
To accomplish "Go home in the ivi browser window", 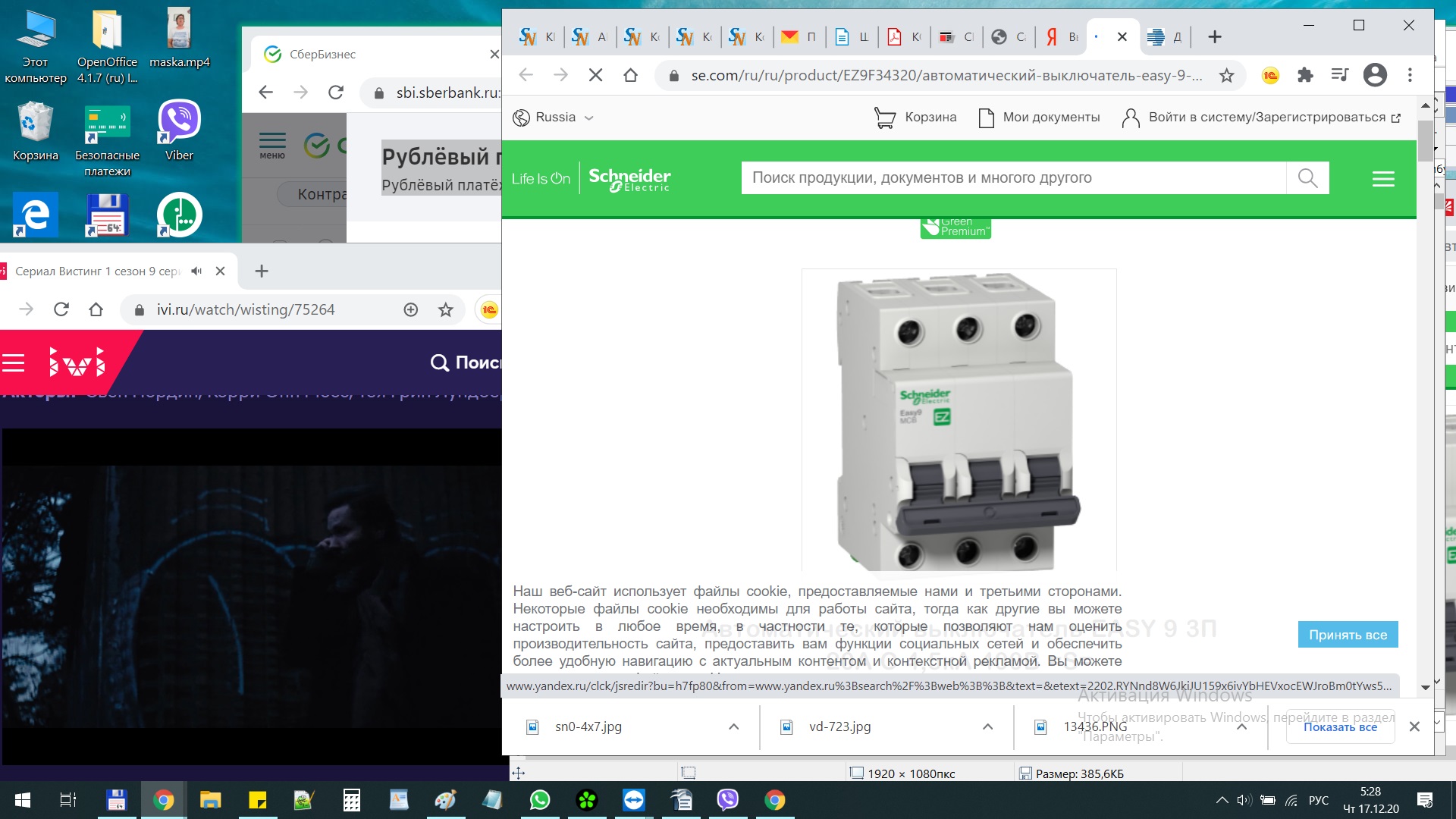I will (x=96, y=309).
